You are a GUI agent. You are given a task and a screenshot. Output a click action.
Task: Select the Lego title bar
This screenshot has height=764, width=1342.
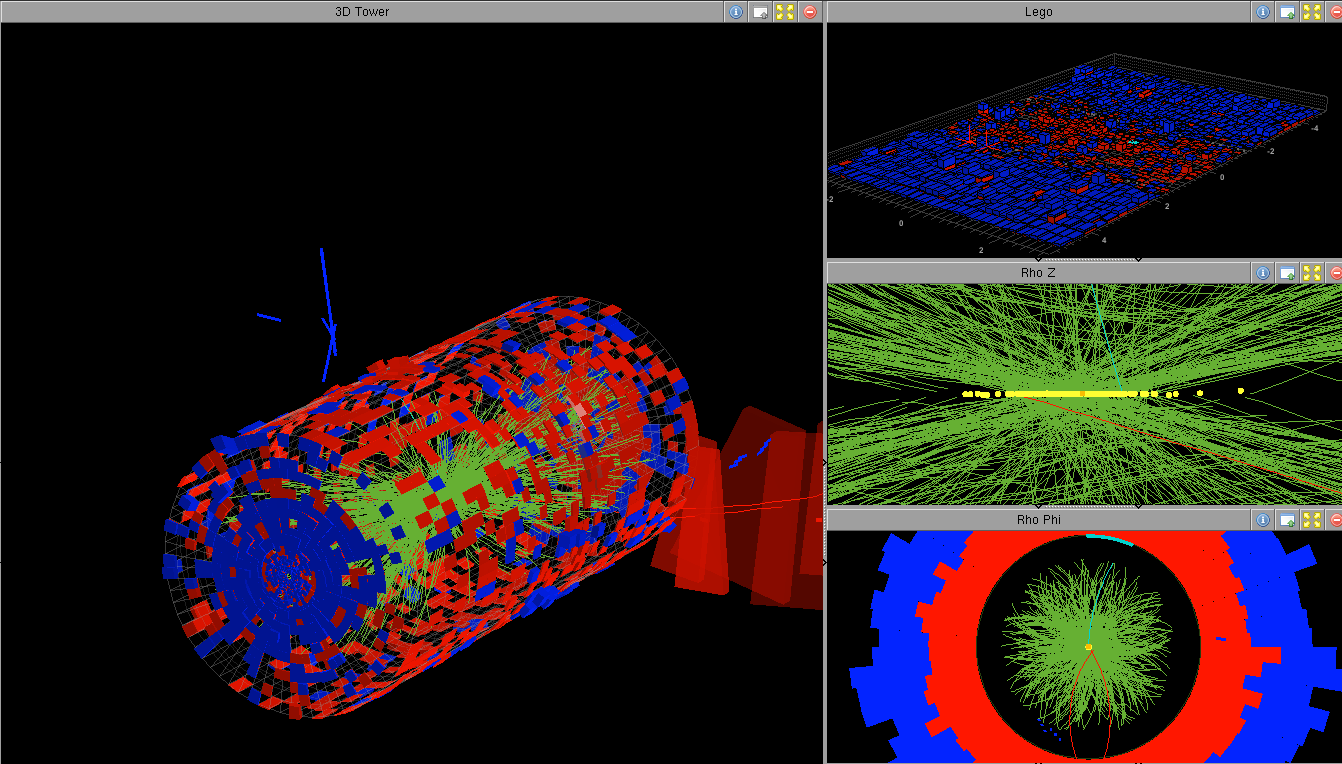coord(1039,12)
